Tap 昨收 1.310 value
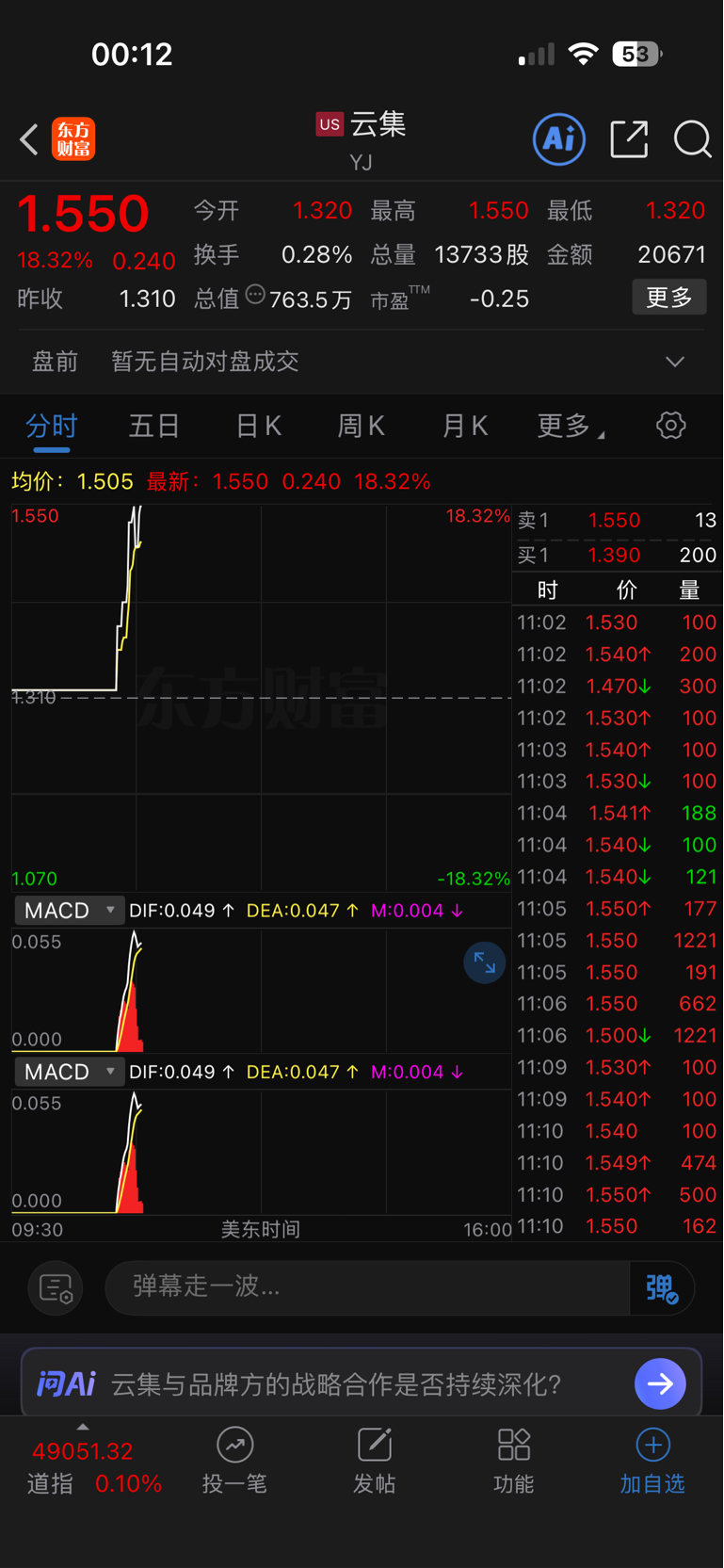The image size is (724, 1568). 147,299
